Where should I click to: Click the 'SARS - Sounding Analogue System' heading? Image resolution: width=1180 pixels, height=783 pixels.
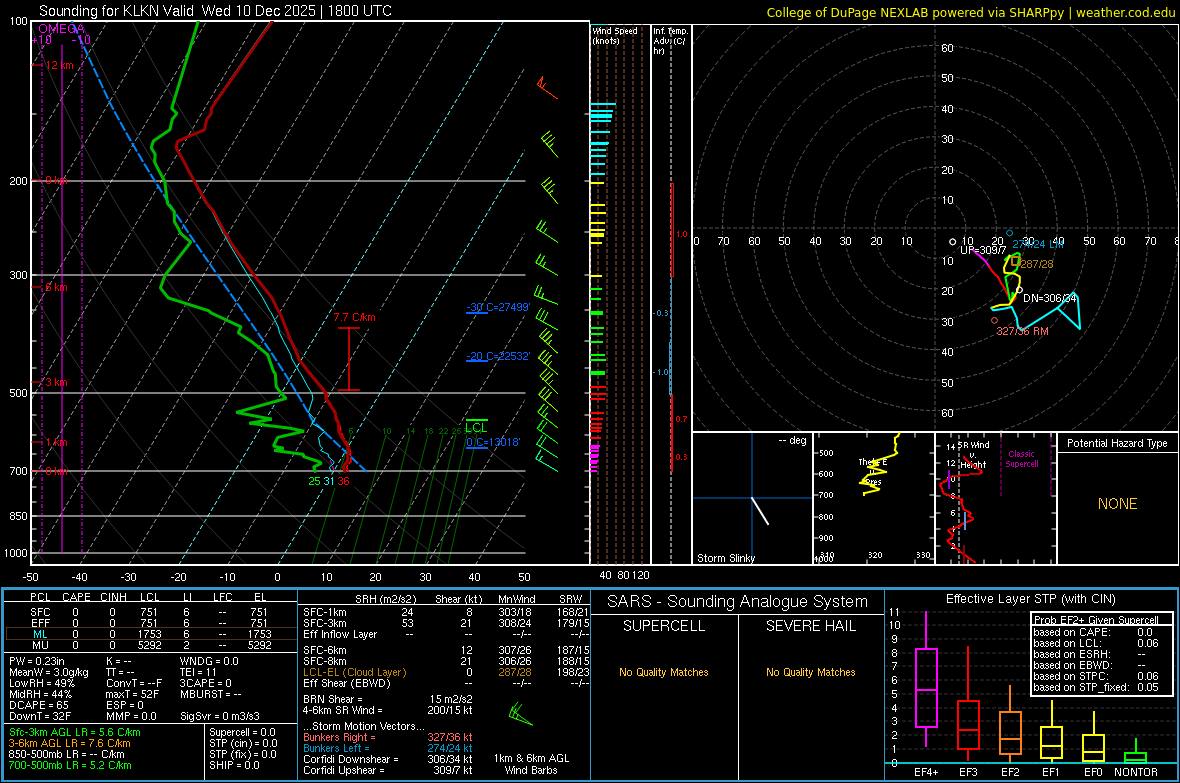coord(738,602)
